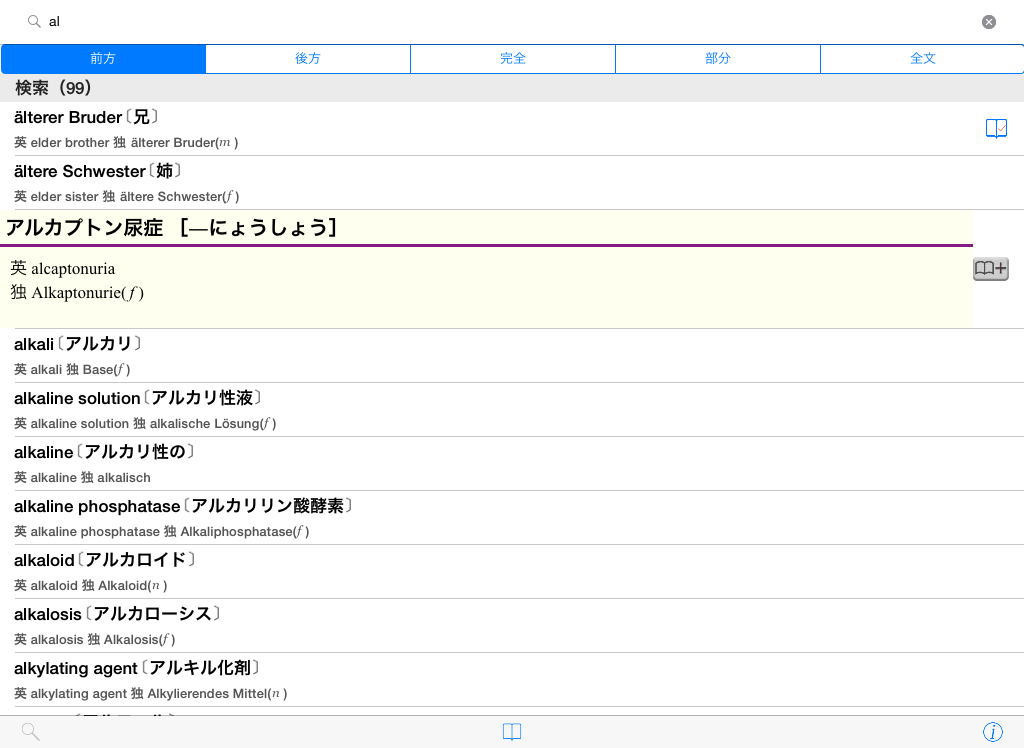Screen dimensions: 1024x748
Task: Select the alkylating agent entry
Action: click(x=400, y=680)
